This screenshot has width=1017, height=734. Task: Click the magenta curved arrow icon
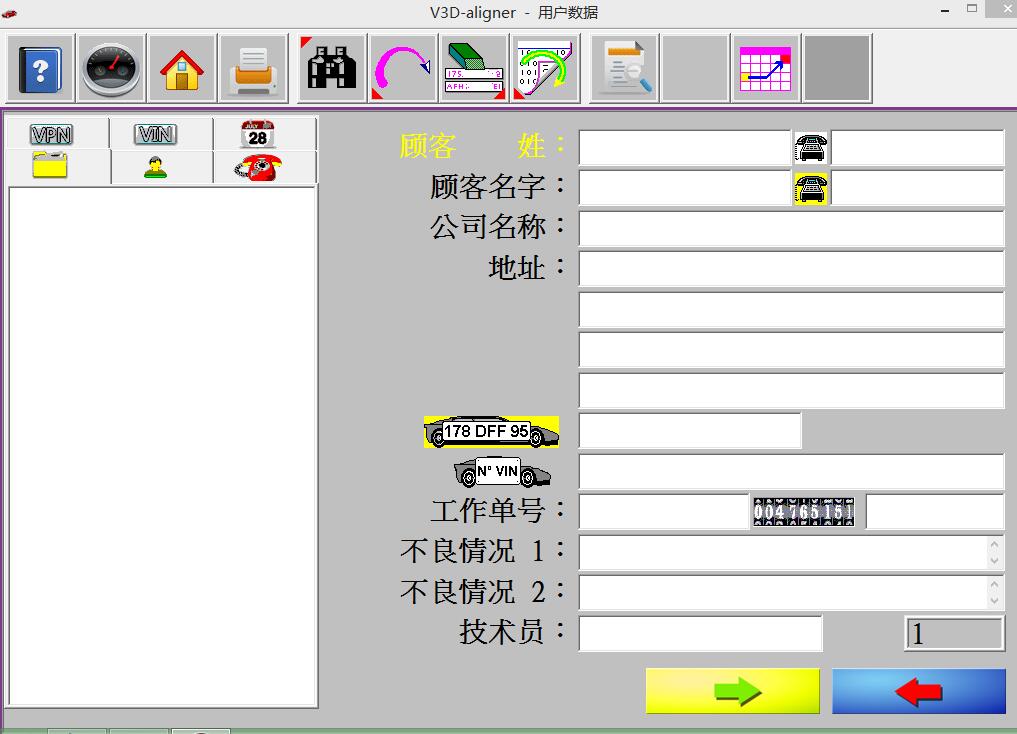click(x=402, y=69)
